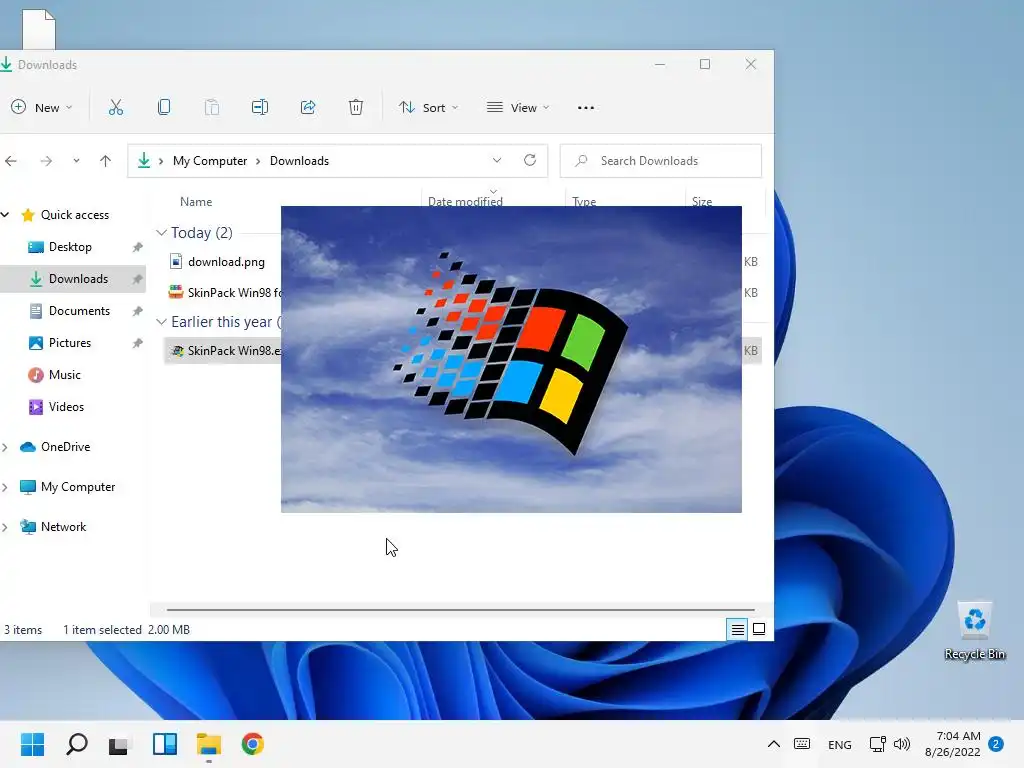
Task: Refresh the Downloads folder
Action: [530, 160]
